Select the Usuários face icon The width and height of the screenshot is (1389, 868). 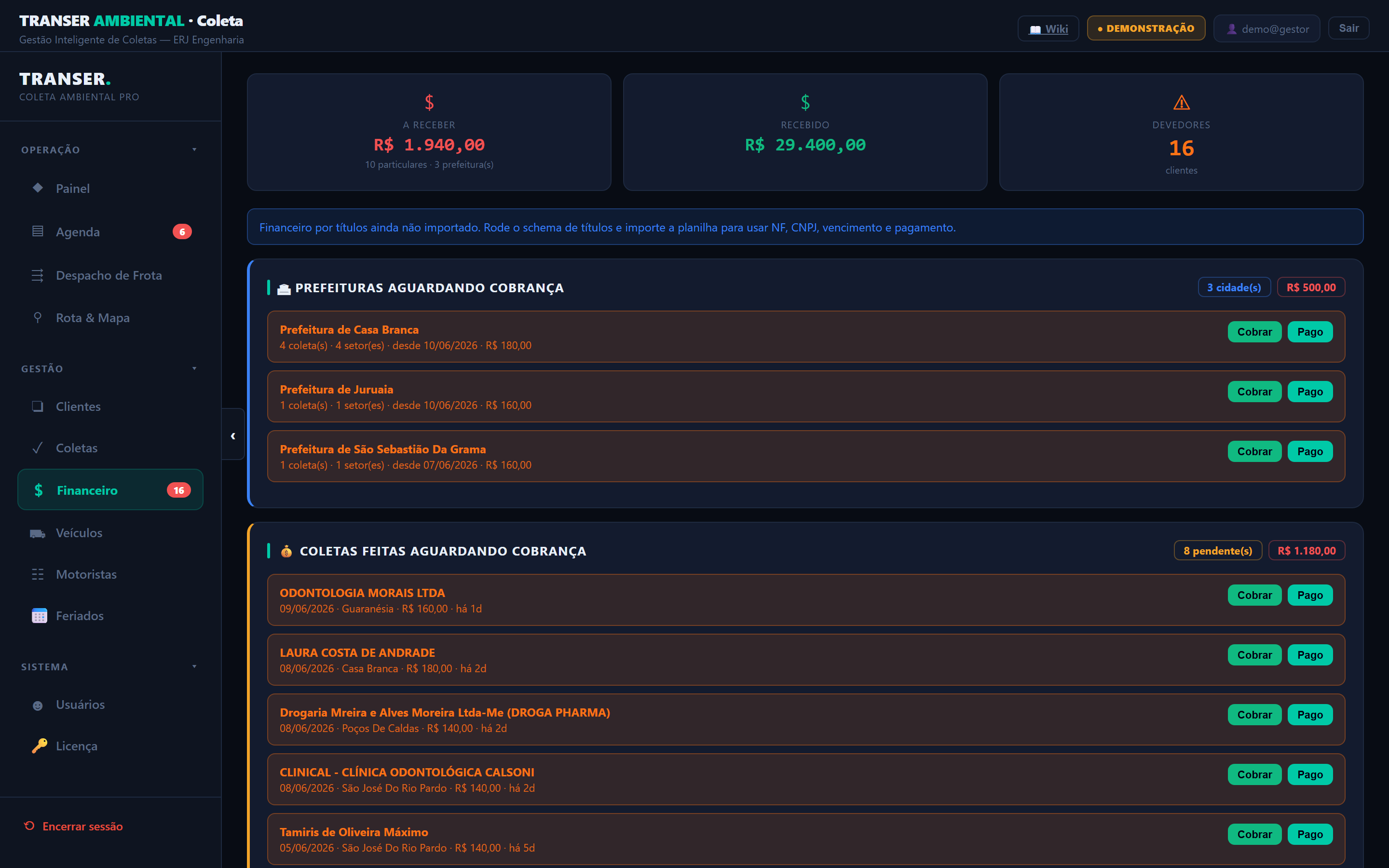pyautogui.click(x=38, y=705)
